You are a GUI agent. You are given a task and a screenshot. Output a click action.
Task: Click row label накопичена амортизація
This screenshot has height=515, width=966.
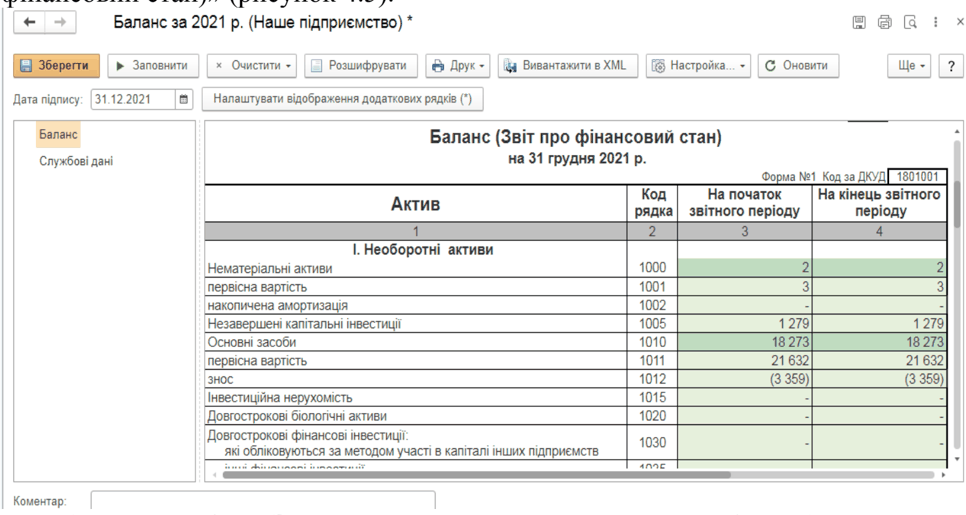[277, 306]
